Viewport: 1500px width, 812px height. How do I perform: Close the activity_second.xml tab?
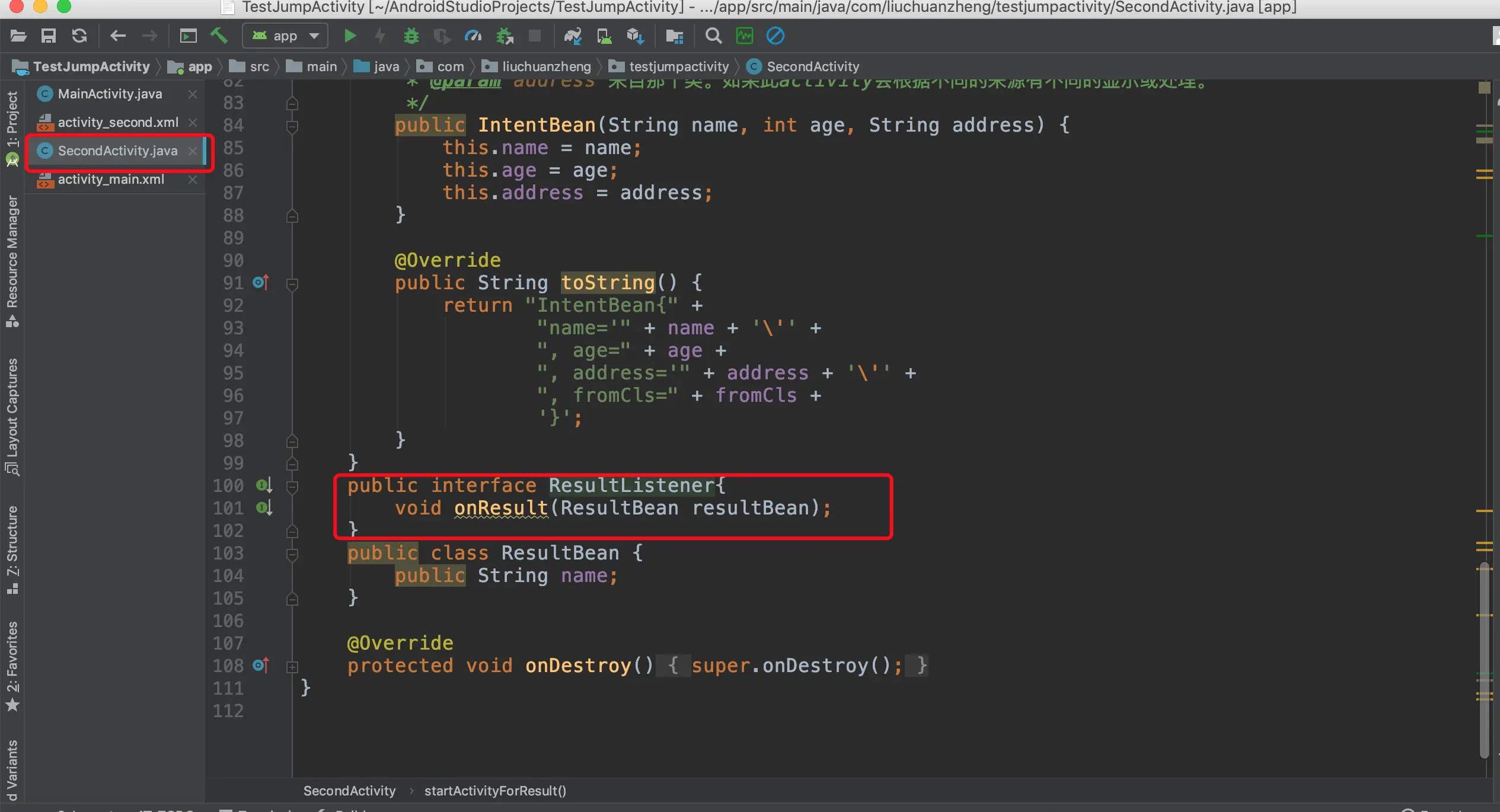193,123
